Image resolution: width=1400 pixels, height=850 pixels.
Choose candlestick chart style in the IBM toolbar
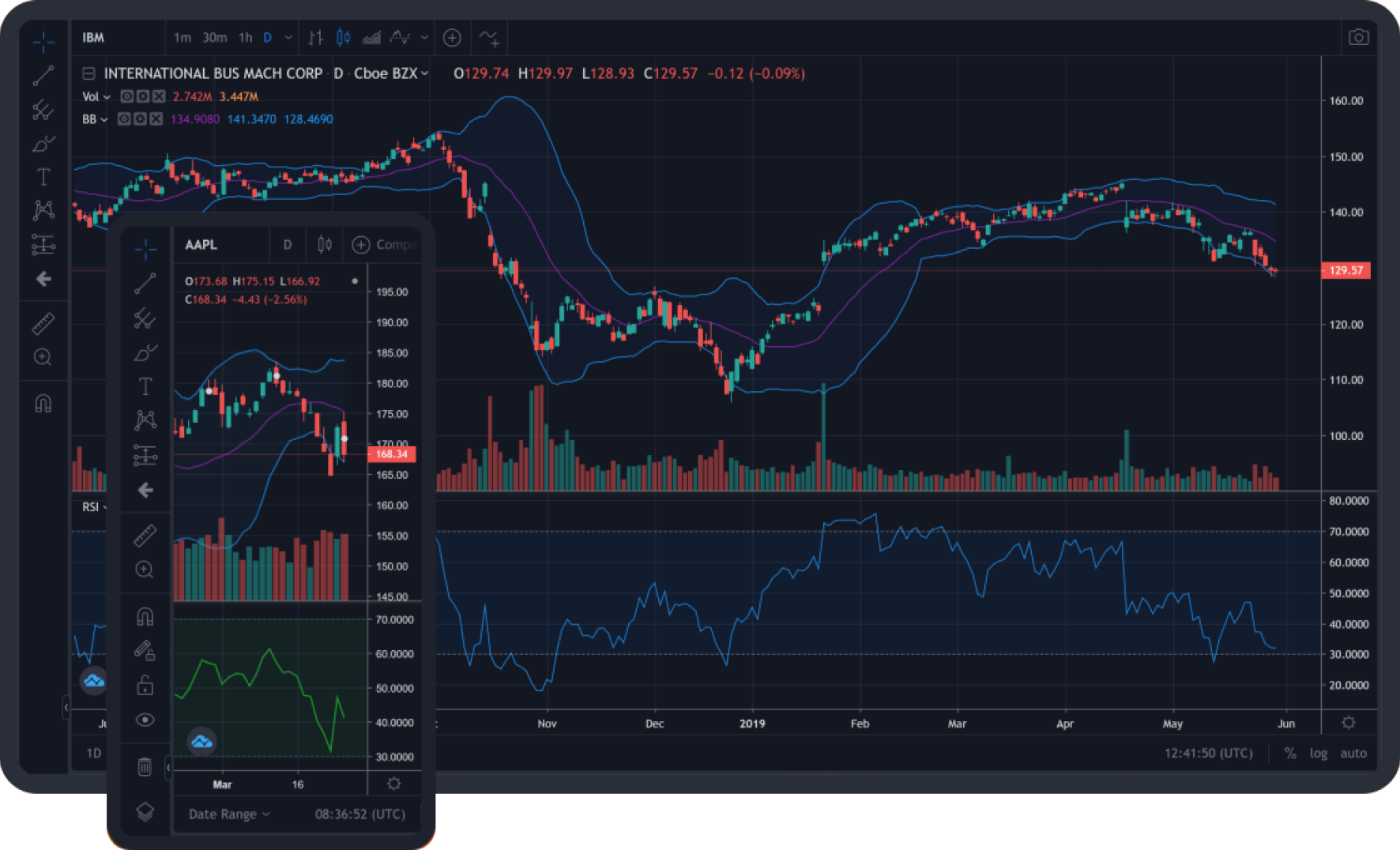click(x=343, y=37)
